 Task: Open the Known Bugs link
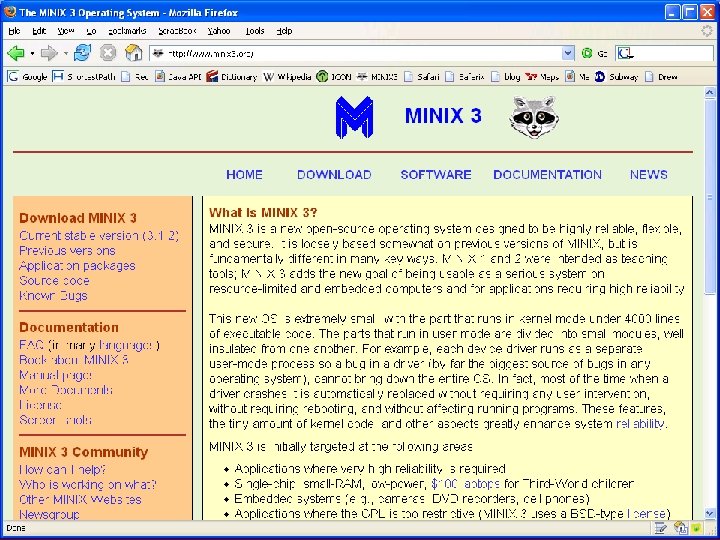pos(53,296)
